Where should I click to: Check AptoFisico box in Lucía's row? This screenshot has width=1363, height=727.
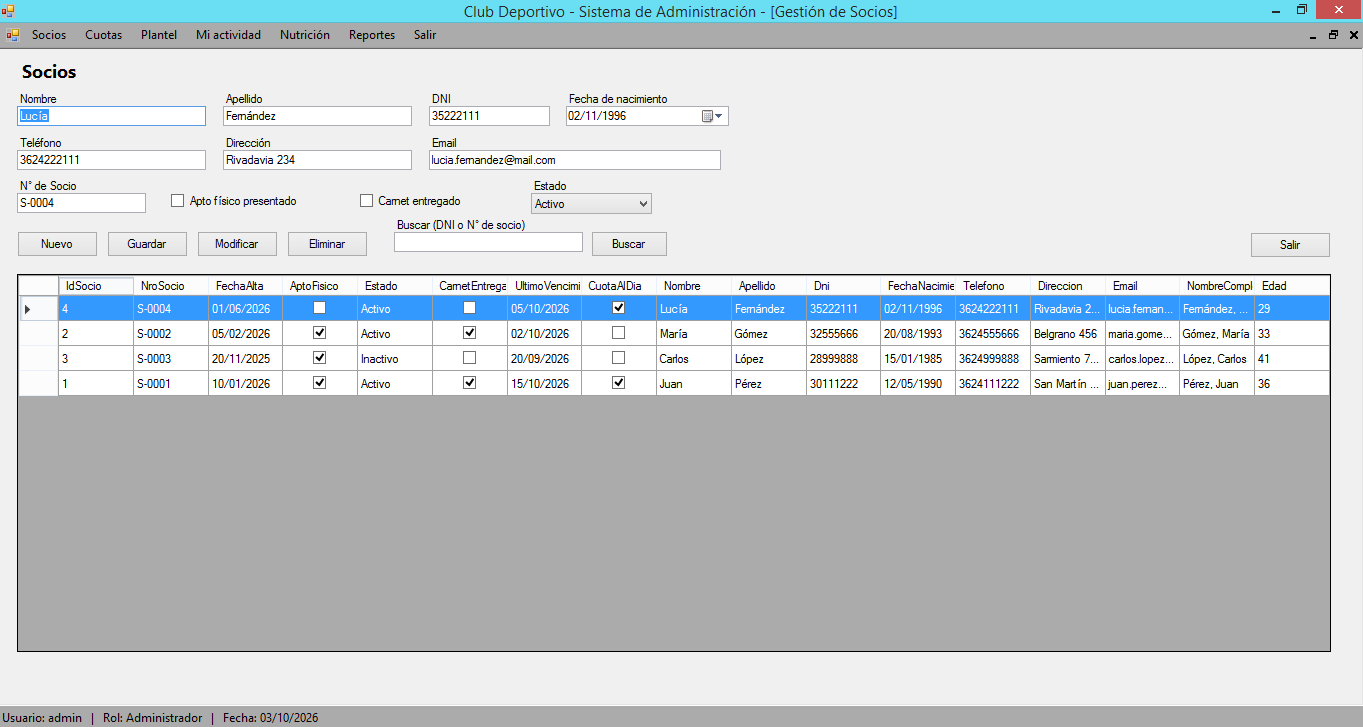pyautogui.click(x=320, y=308)
